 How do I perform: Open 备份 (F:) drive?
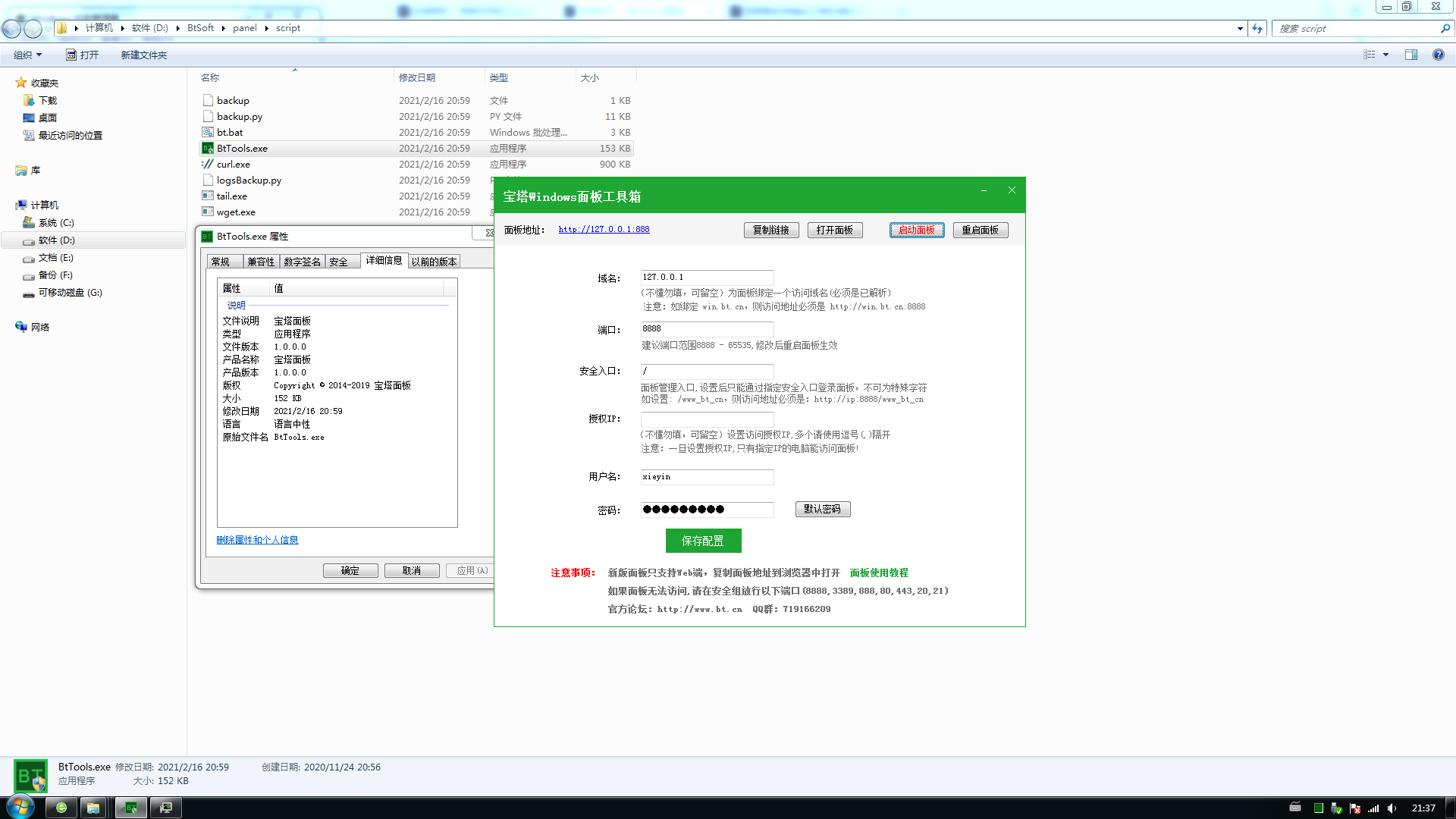[55, 275]
